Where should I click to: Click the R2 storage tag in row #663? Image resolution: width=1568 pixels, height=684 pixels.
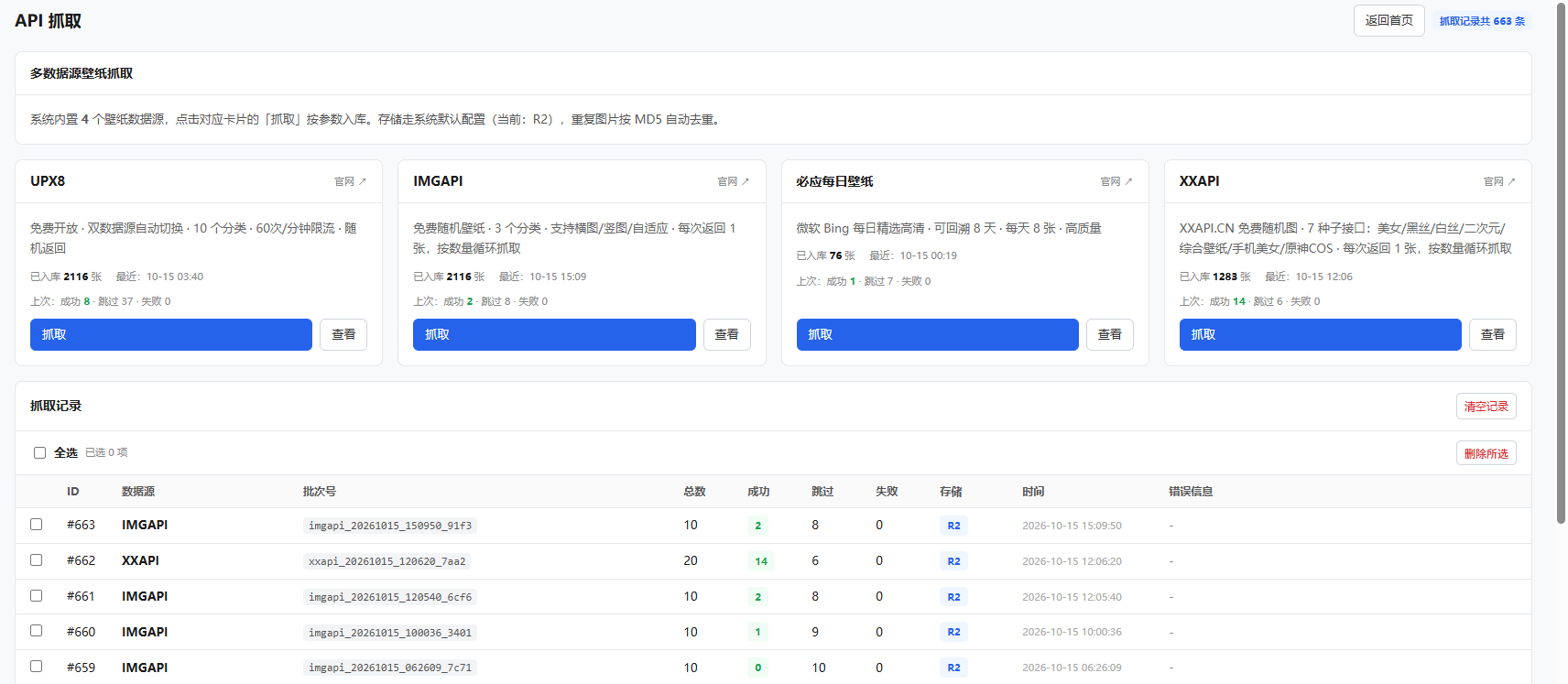[953, 526]
